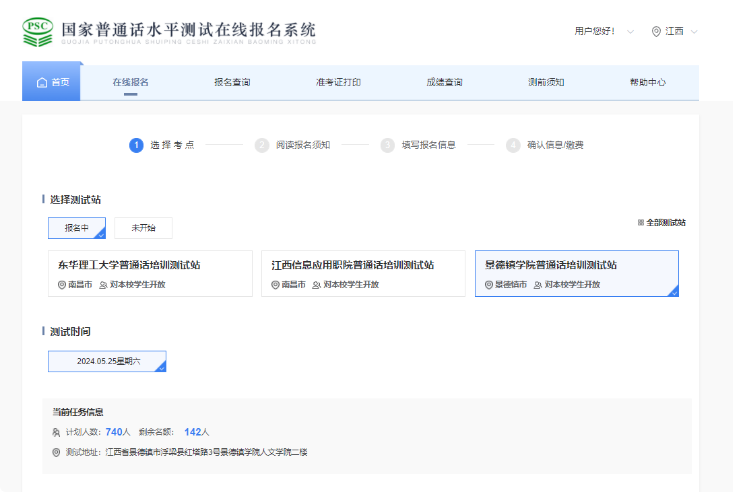The height and width of the screenshot is (493, 733).
Task: Click the PSC logo icon
Action: click(x=39, y=30)
